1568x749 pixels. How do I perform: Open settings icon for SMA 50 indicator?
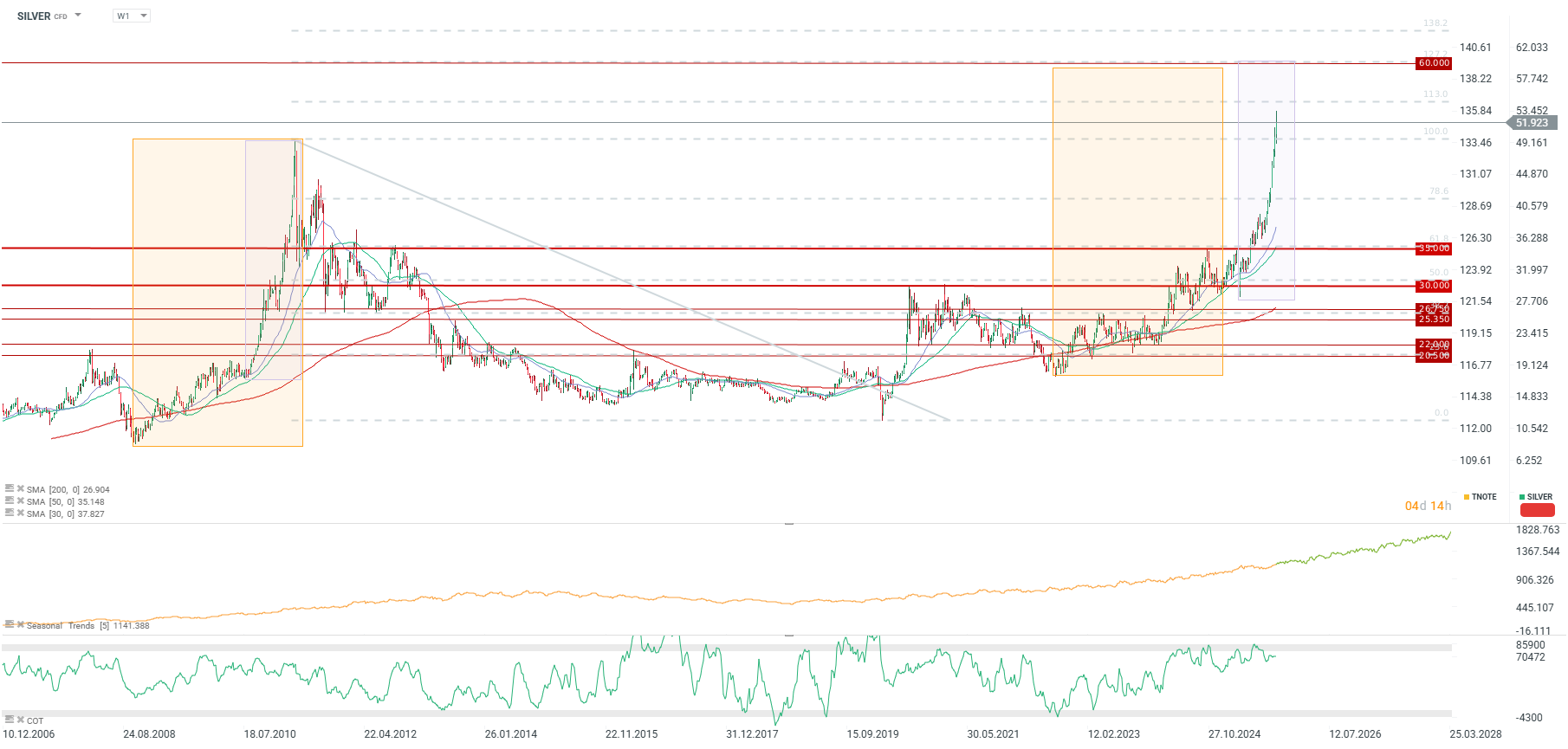pyautogui.click(x=10, y=500)
